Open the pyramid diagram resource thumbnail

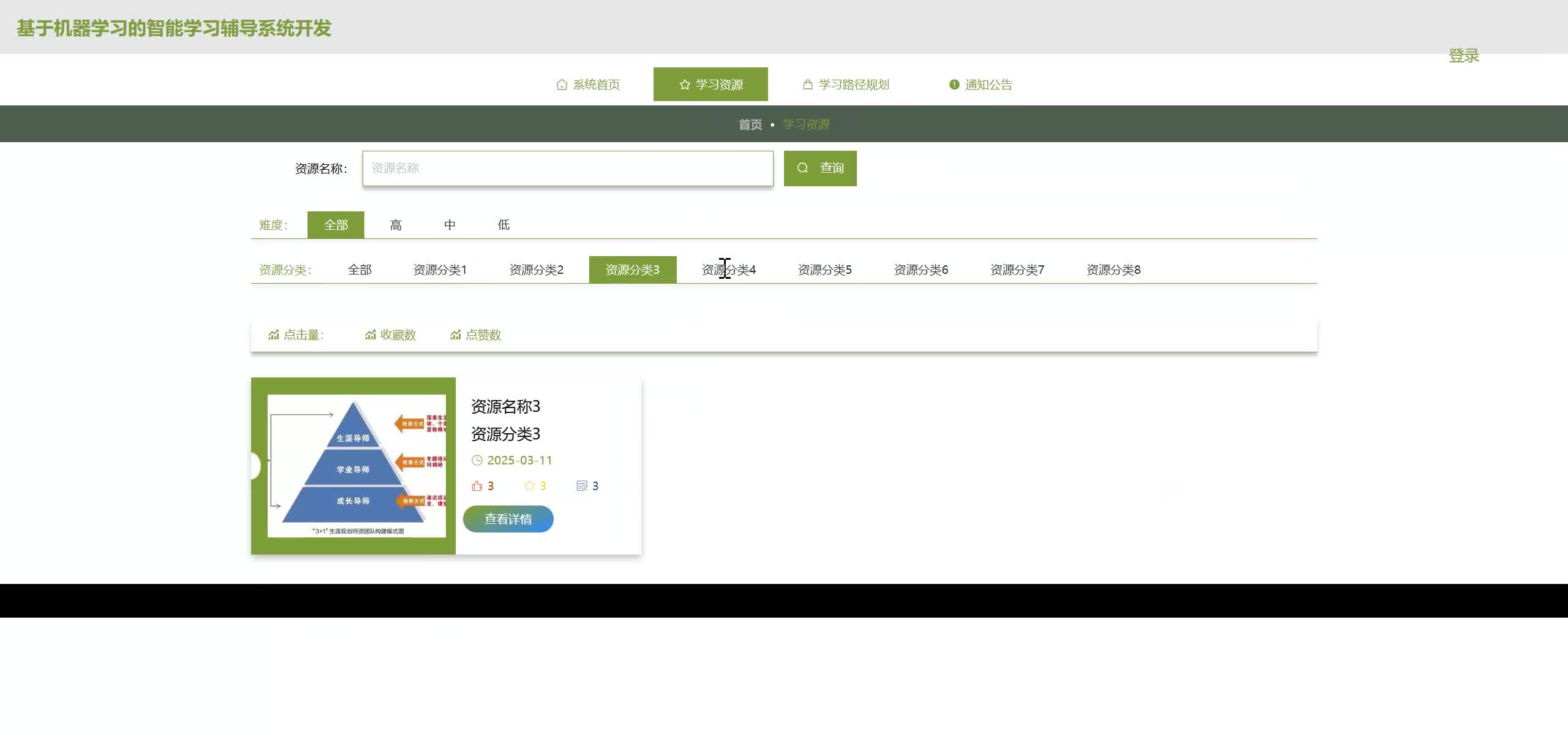pos(356,466)
